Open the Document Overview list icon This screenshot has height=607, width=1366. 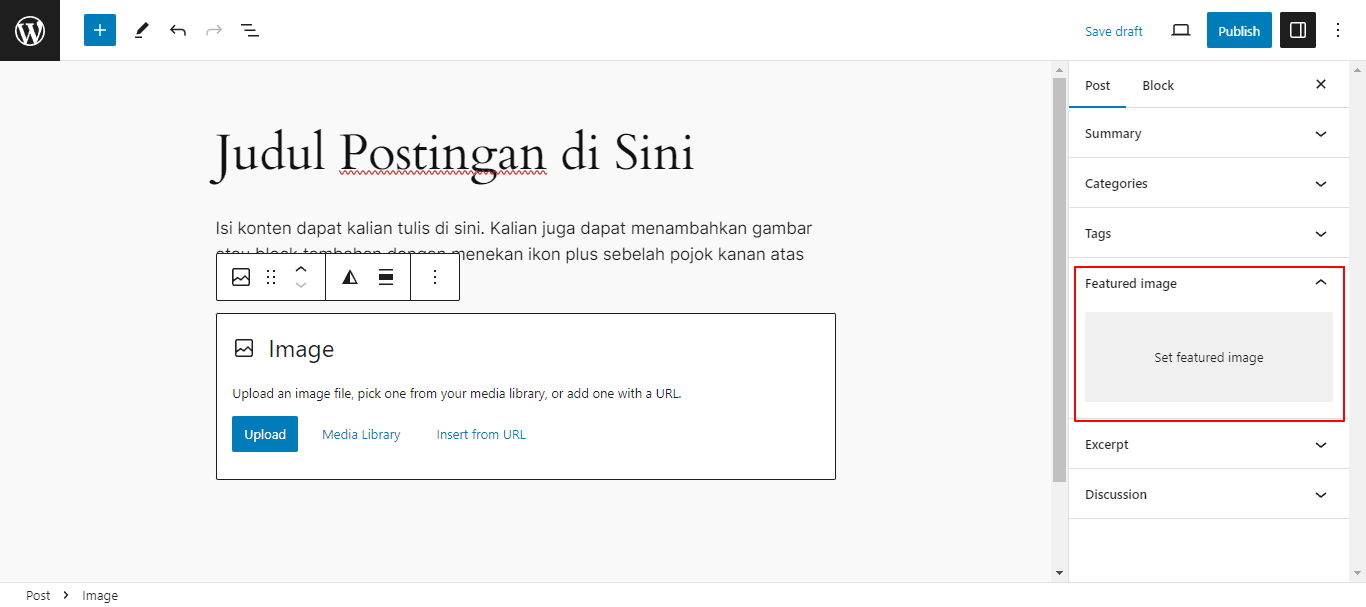[249, 30]
